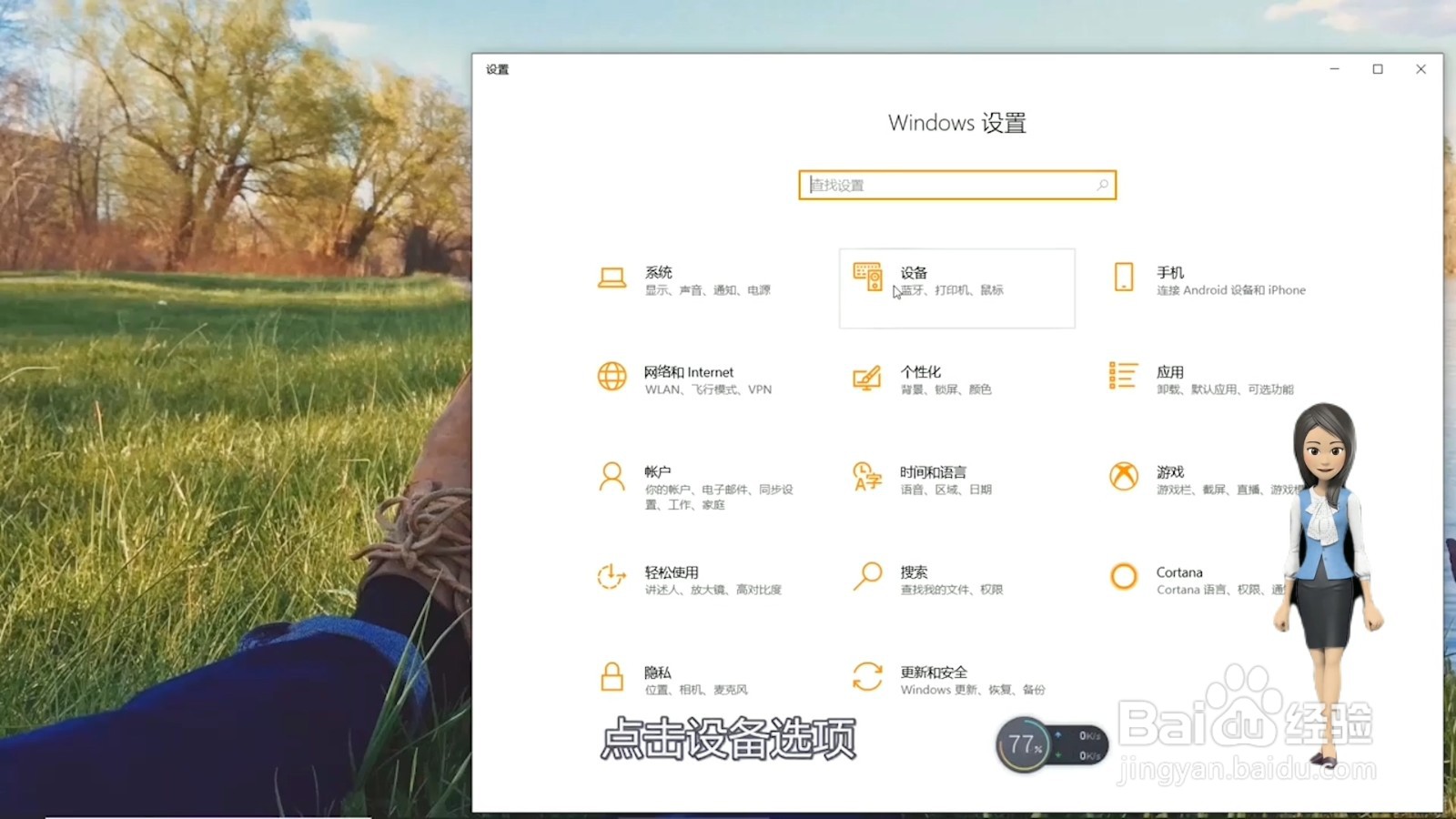The image size is (1456, 819).
Task: Click the Windows 更新、恢复、备份 description
Action: (x=973, y=690)
